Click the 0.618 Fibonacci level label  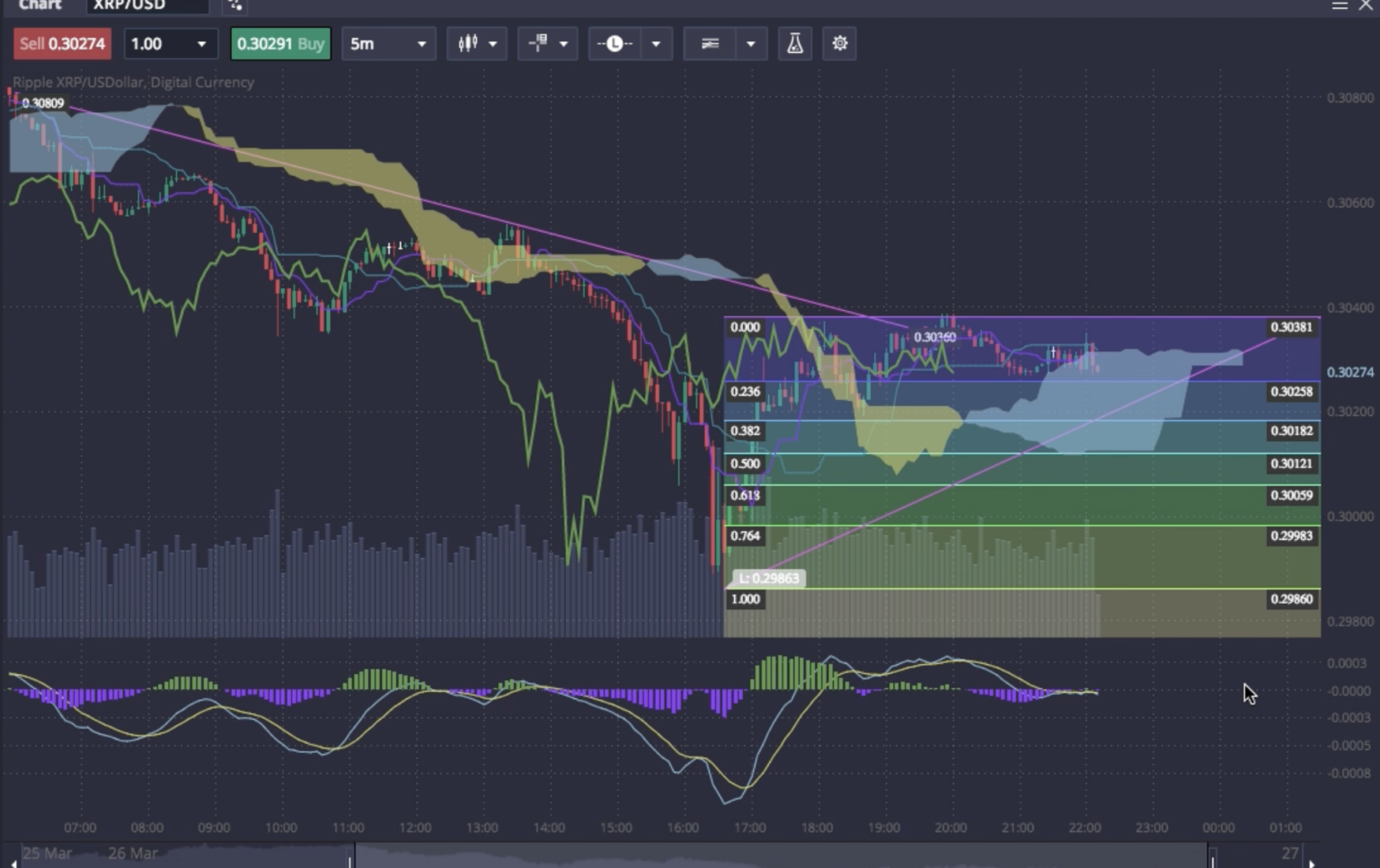pos(746,495)
